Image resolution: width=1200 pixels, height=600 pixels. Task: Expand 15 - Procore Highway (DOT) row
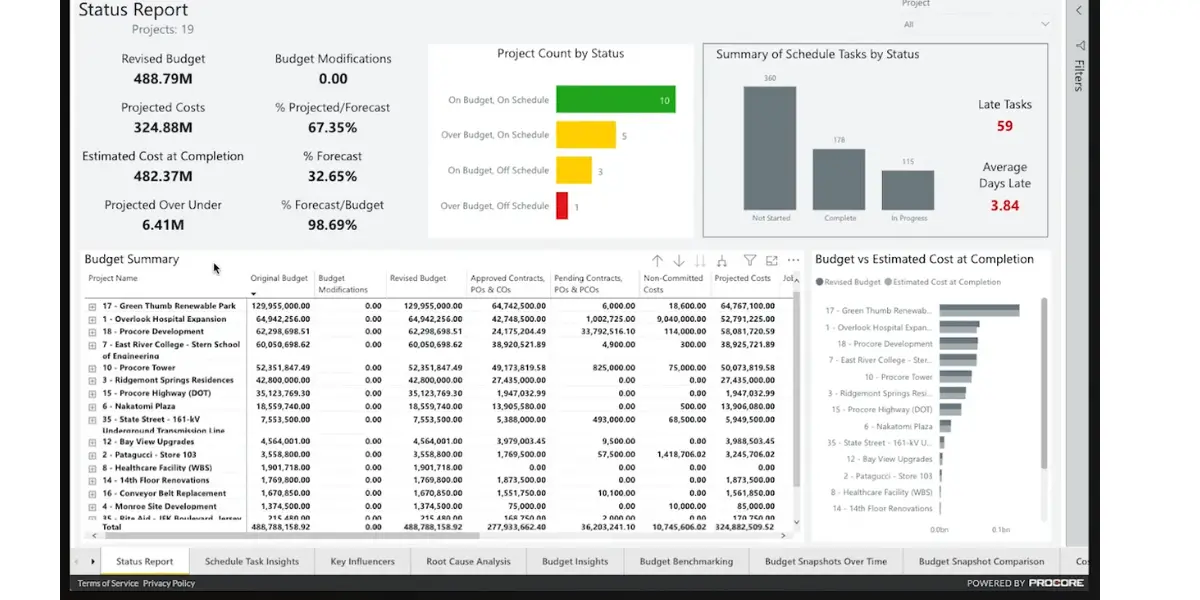point(92,393)
